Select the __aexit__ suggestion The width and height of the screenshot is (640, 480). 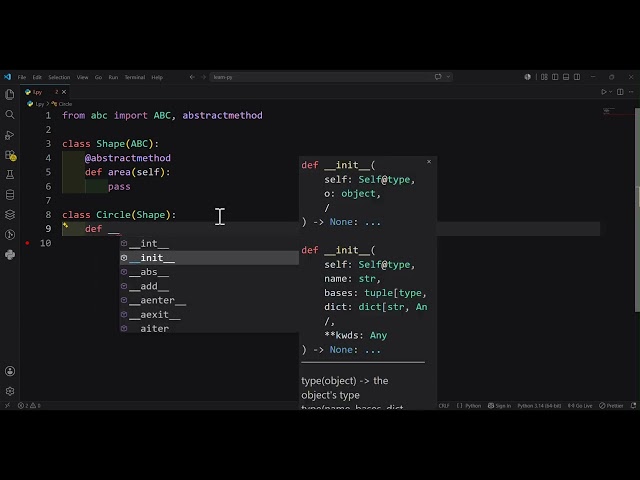(209, 315)
